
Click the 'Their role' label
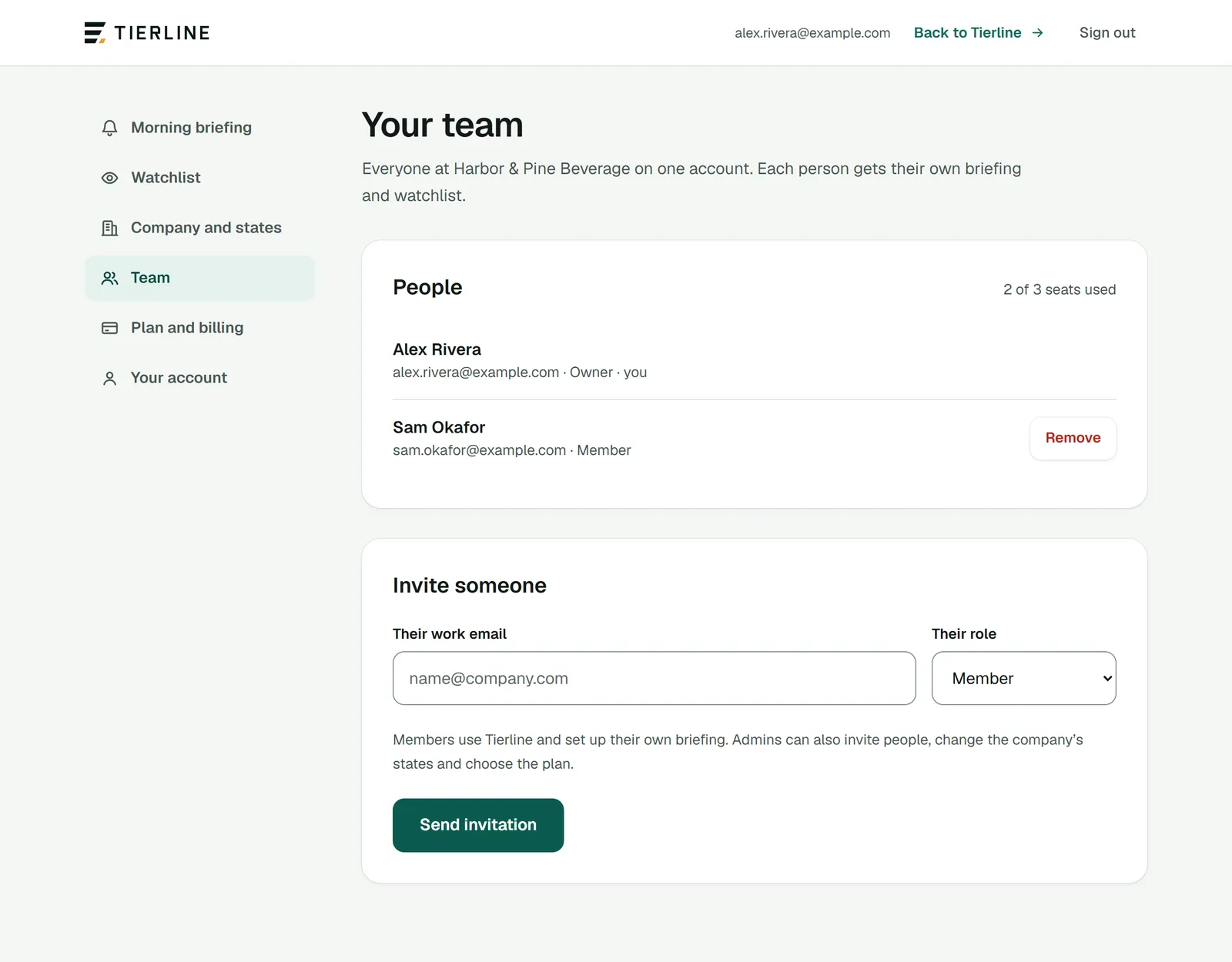[964, 634]
